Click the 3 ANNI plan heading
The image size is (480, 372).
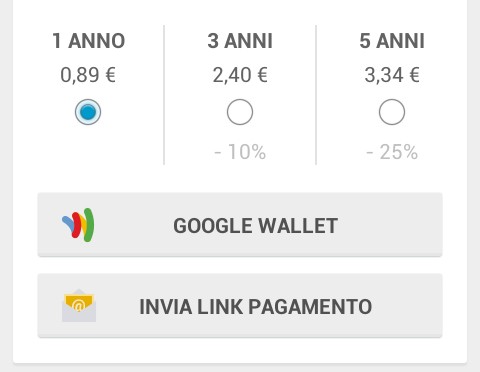[x=240, y=41]
